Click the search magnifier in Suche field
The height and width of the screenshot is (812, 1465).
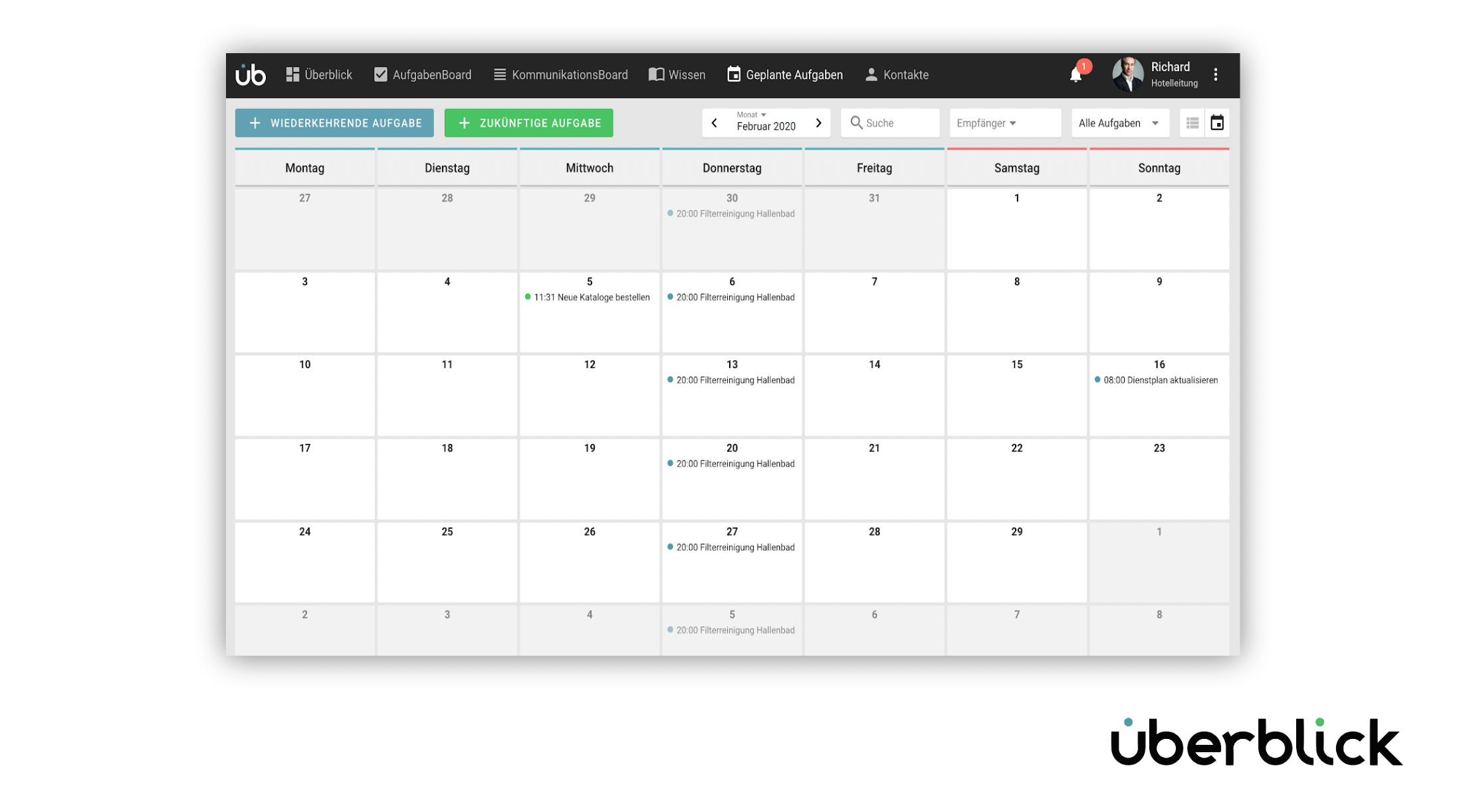[x=857, y=122]
